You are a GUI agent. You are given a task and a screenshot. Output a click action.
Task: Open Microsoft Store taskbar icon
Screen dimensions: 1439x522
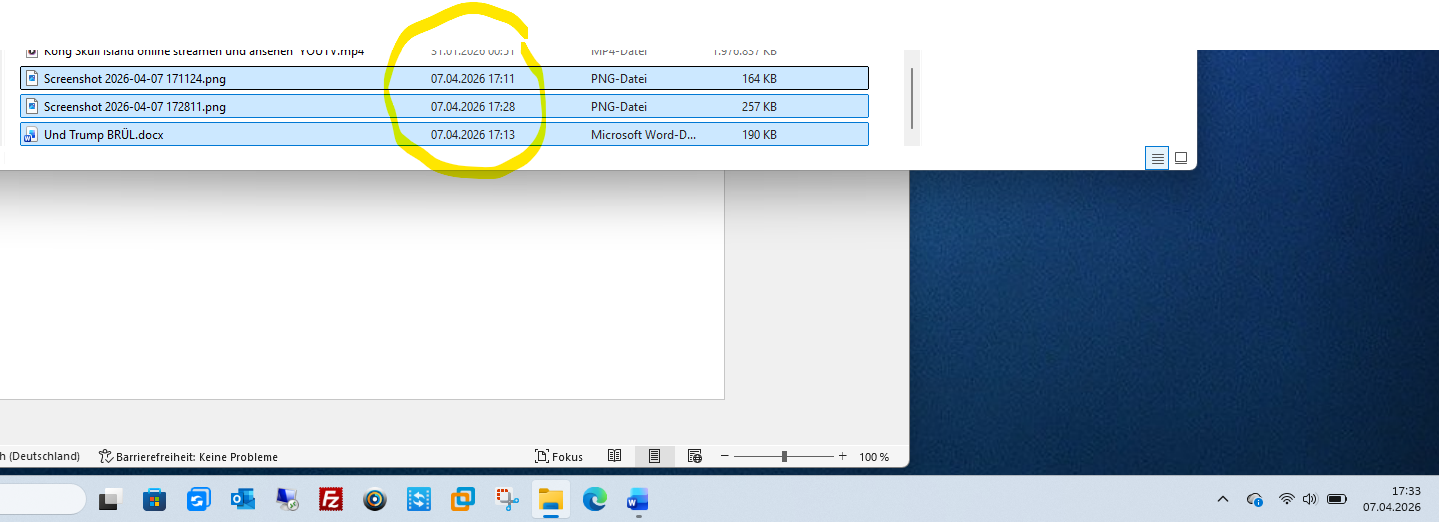pyautogui.click(x=154, y=499)
